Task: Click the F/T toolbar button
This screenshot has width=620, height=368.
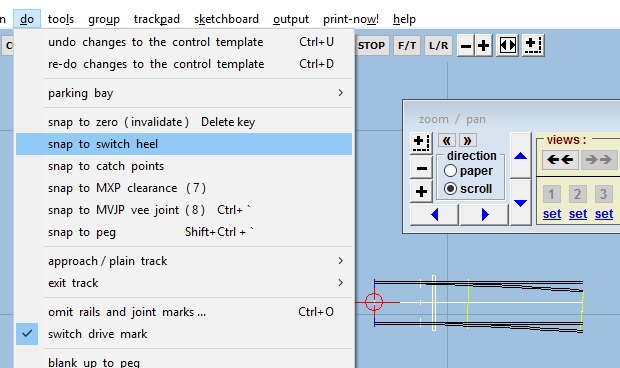Action: pyautogui.click(x=407, y=46)
